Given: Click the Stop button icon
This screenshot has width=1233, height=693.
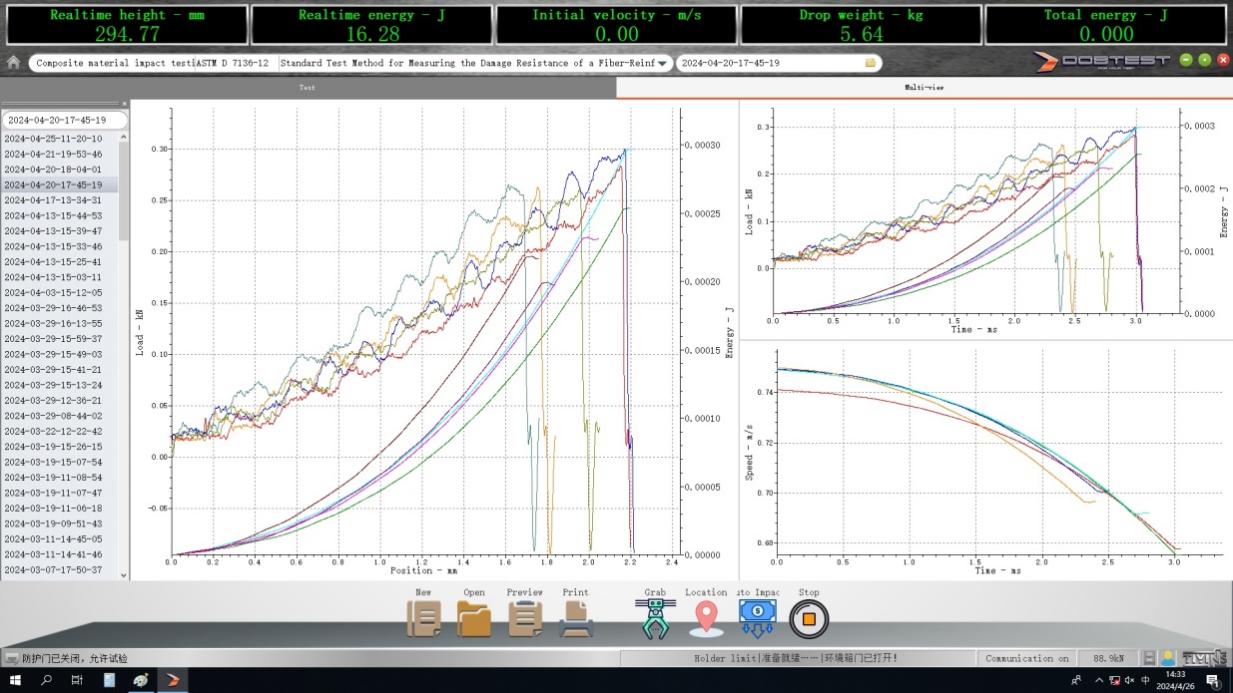Looking at the screenshot, I should point(809,620).
